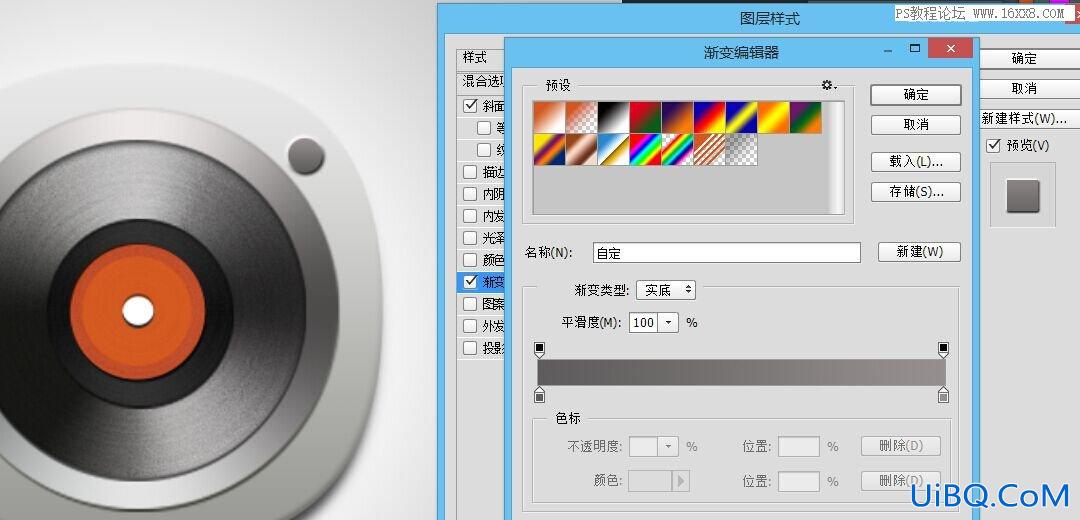Open the 渐变类型 实底 dropdown
The width and height of the screenshot is (1080, 520).
666,290
